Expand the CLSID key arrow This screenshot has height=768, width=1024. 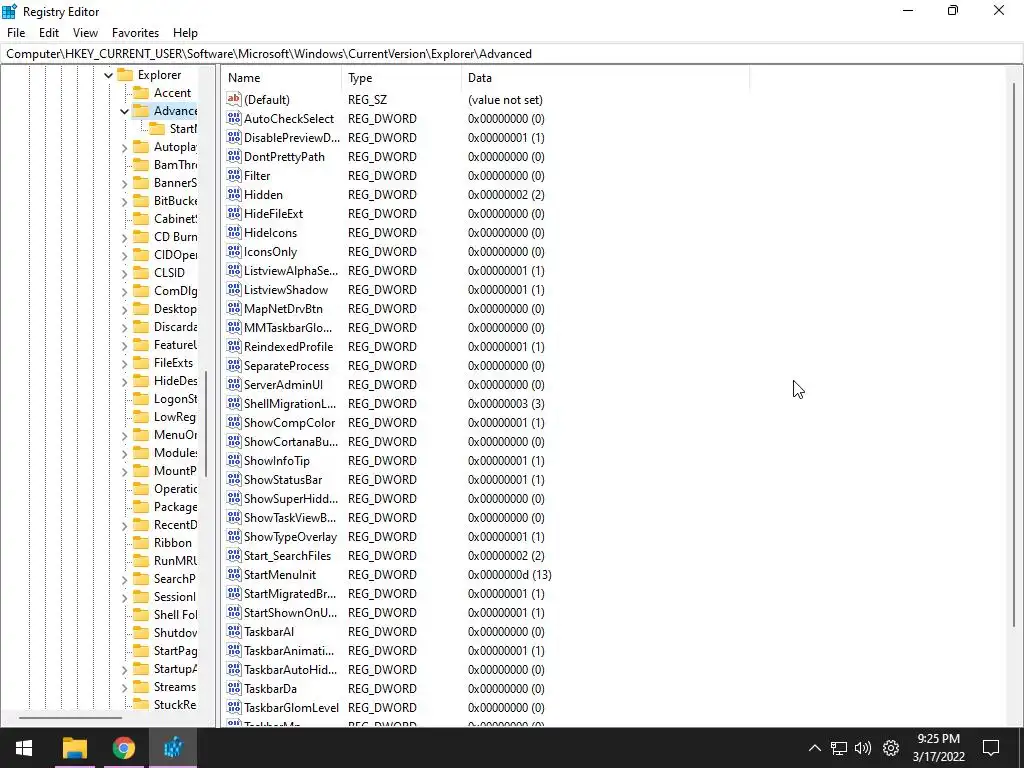coord(124,273)
